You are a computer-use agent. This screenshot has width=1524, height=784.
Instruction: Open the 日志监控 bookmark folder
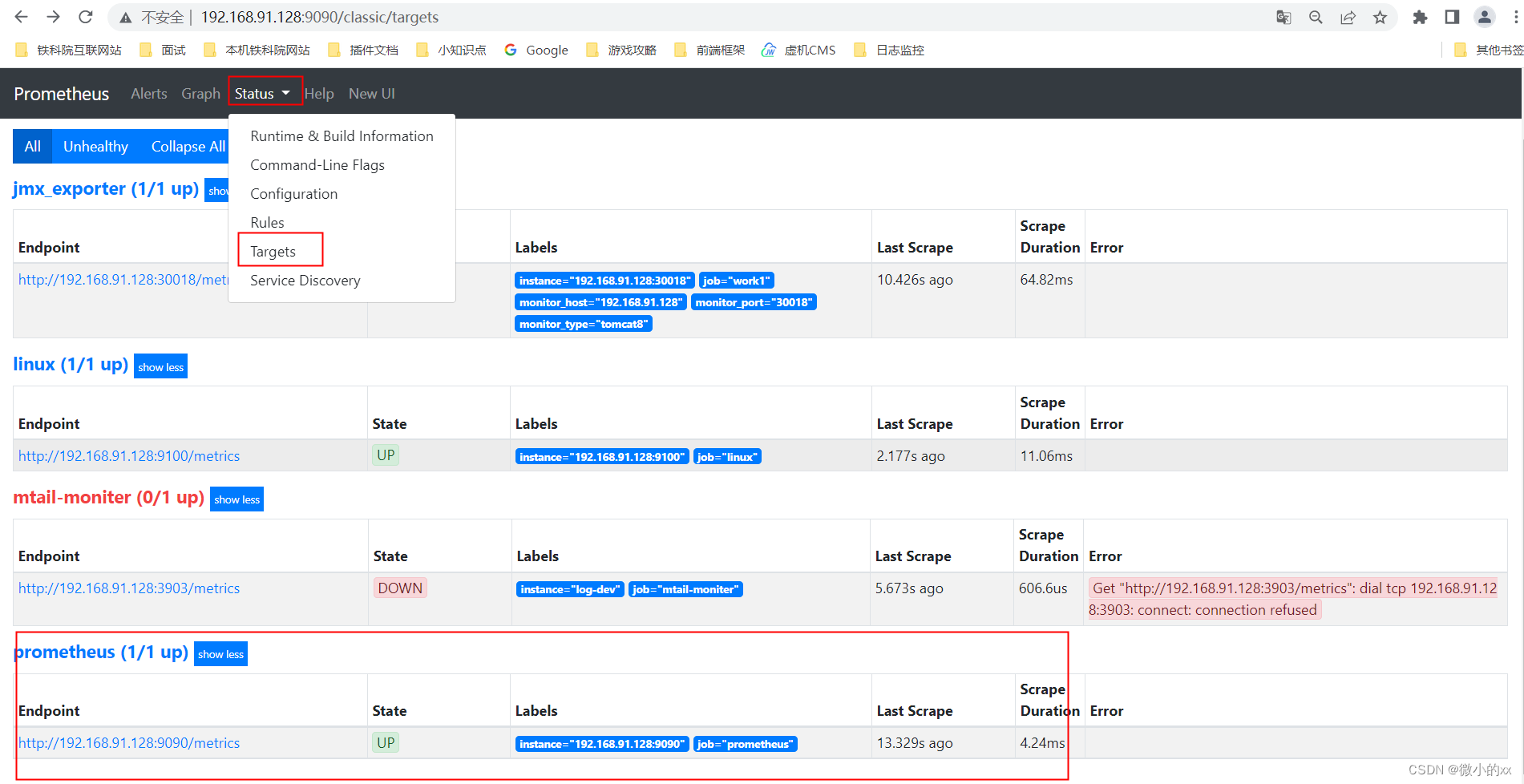coord(889,50)
